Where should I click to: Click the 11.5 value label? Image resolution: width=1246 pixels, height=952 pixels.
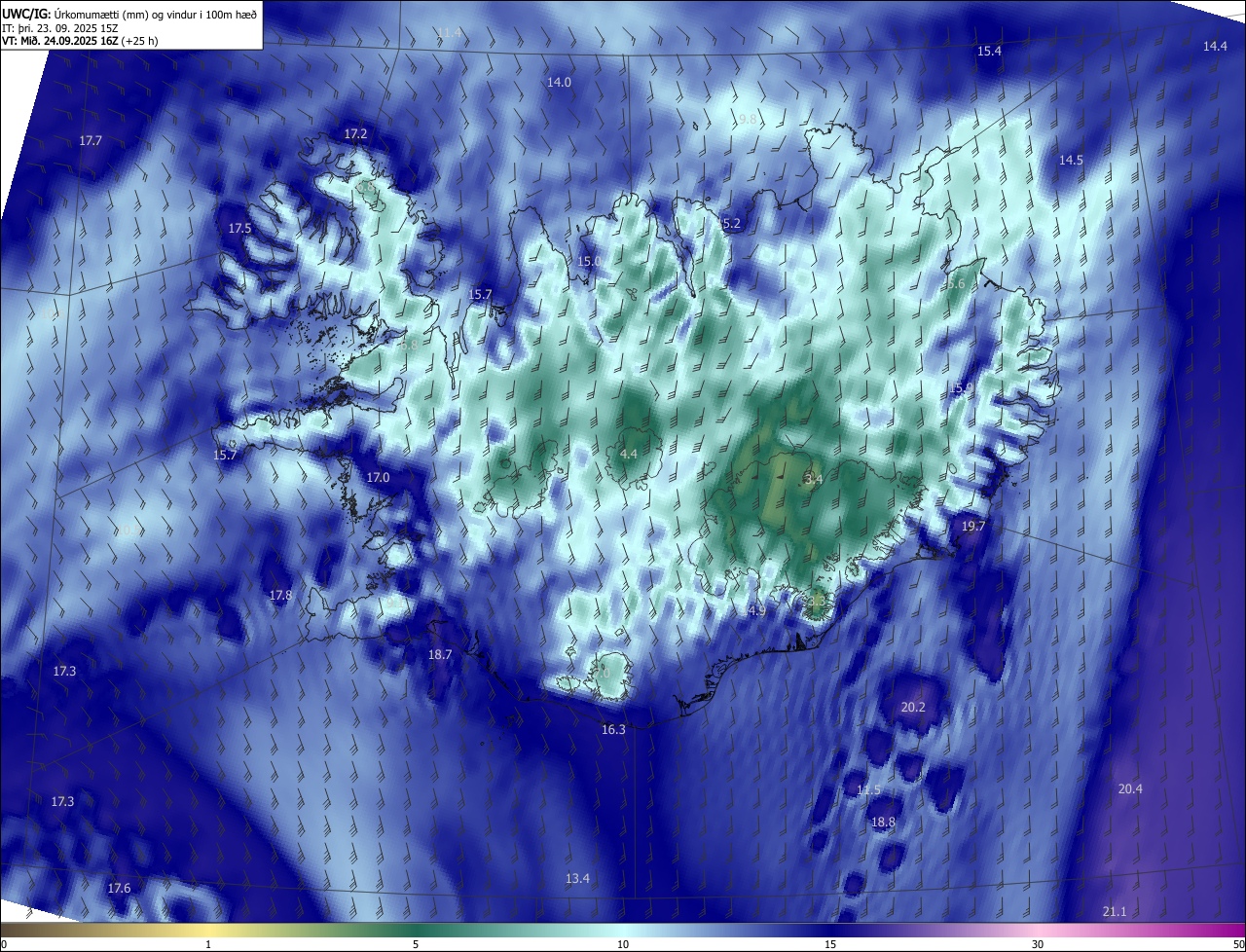click(x=868, y=788)
